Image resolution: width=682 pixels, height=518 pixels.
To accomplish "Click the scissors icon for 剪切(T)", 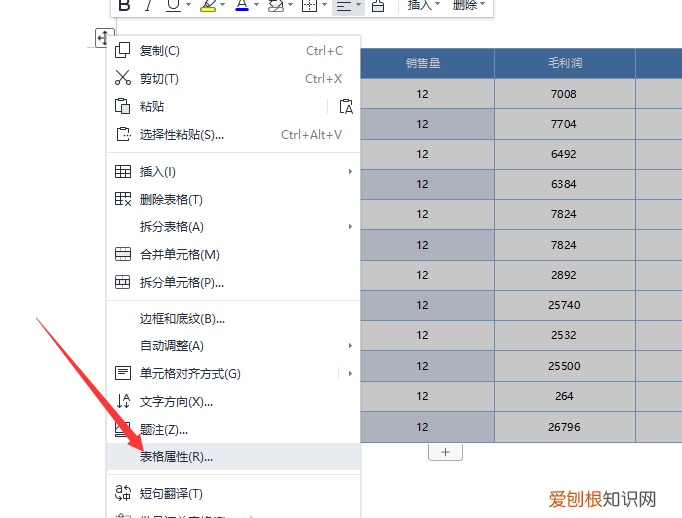I will (123, 78).
